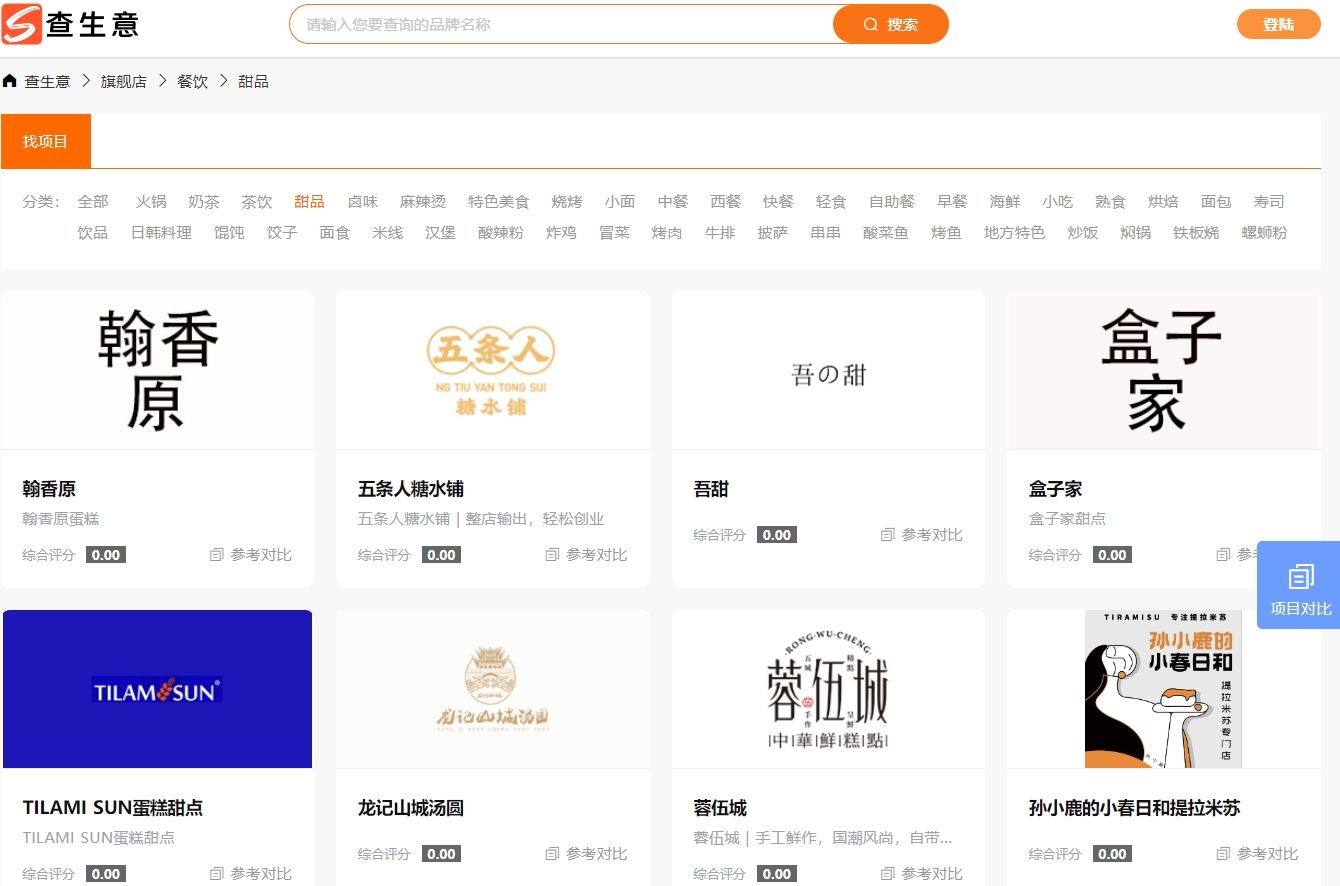Select the highlighted 甜品 category filter
Image resolution: width=1340 pixels, height=886 pixels.
(310, 202)
